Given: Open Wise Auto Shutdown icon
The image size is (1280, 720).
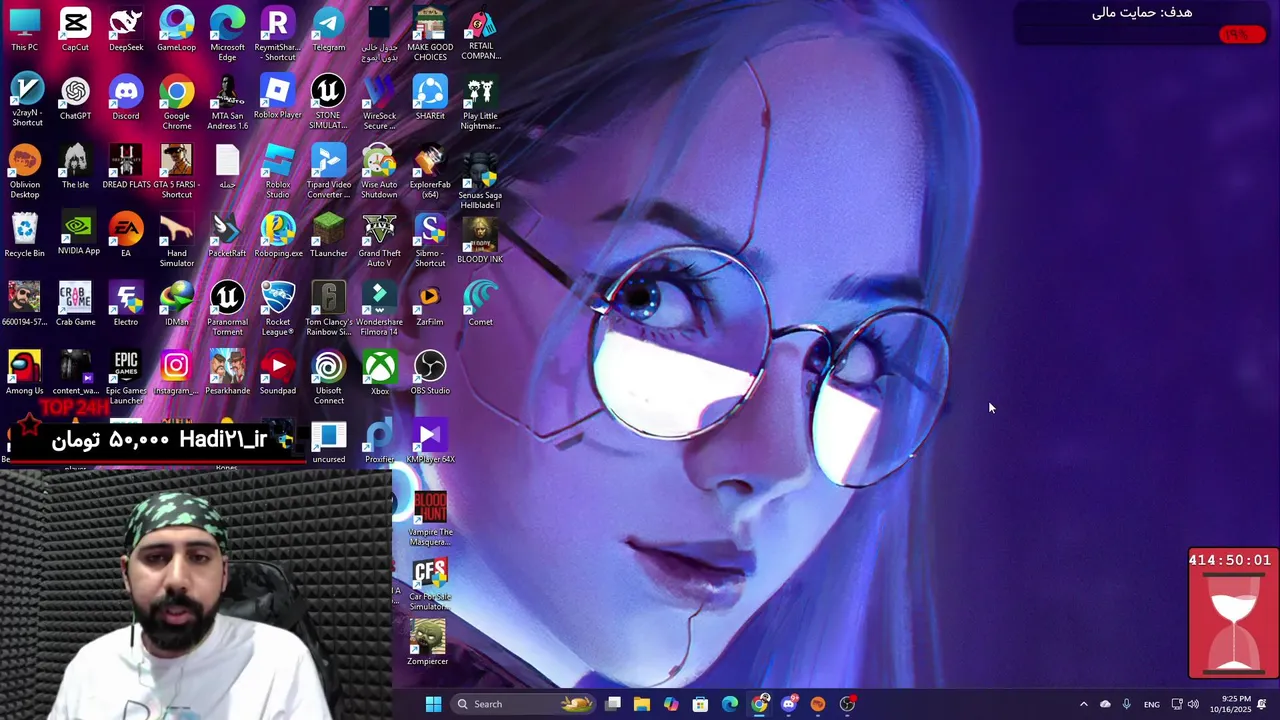Looking at the screenshot, I should (379, 171).
